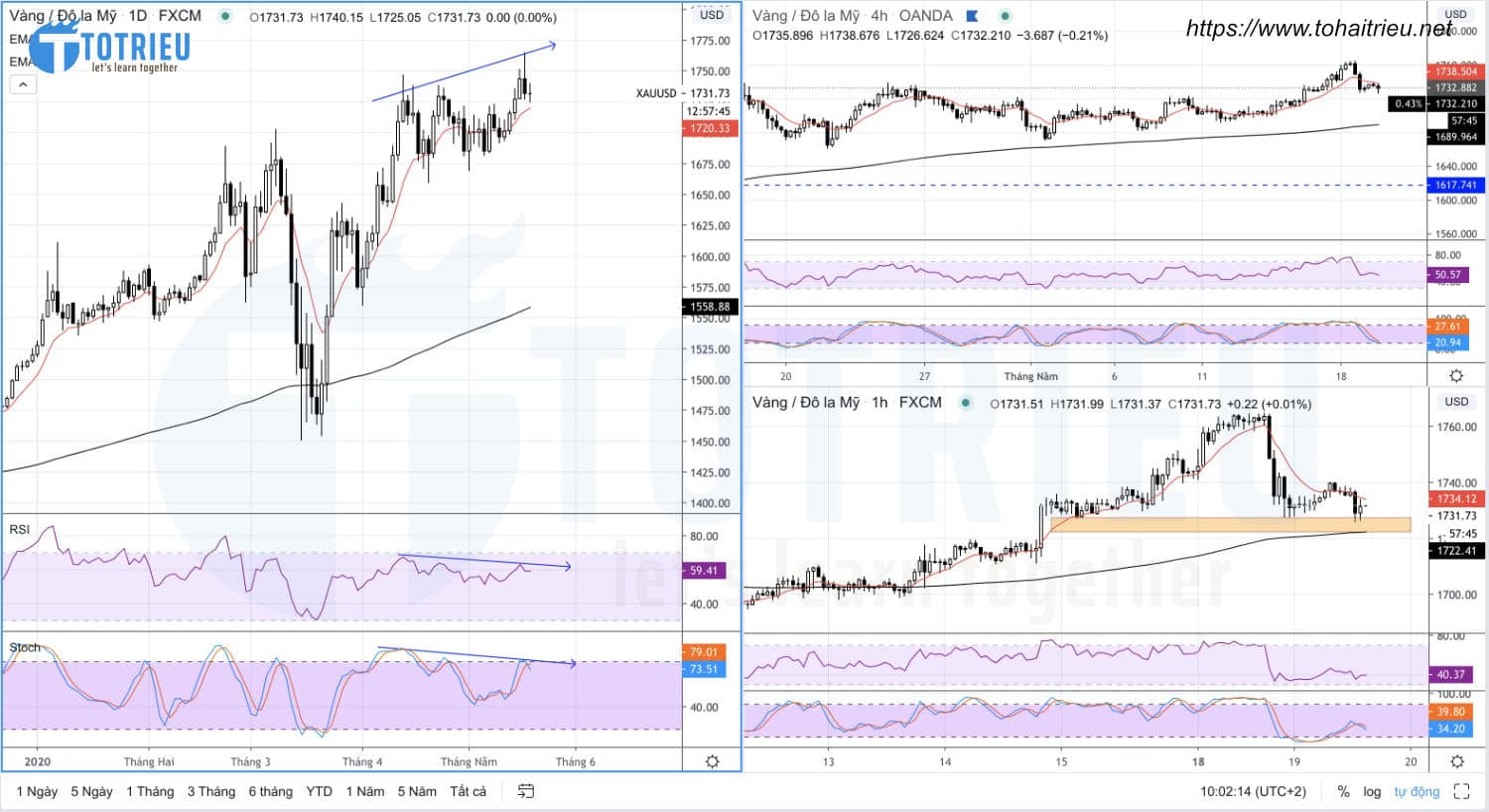Viewport: 1489px width, 812px height.
Task: Click 0.43% label on 4h chart
Action: point(1408,104)
